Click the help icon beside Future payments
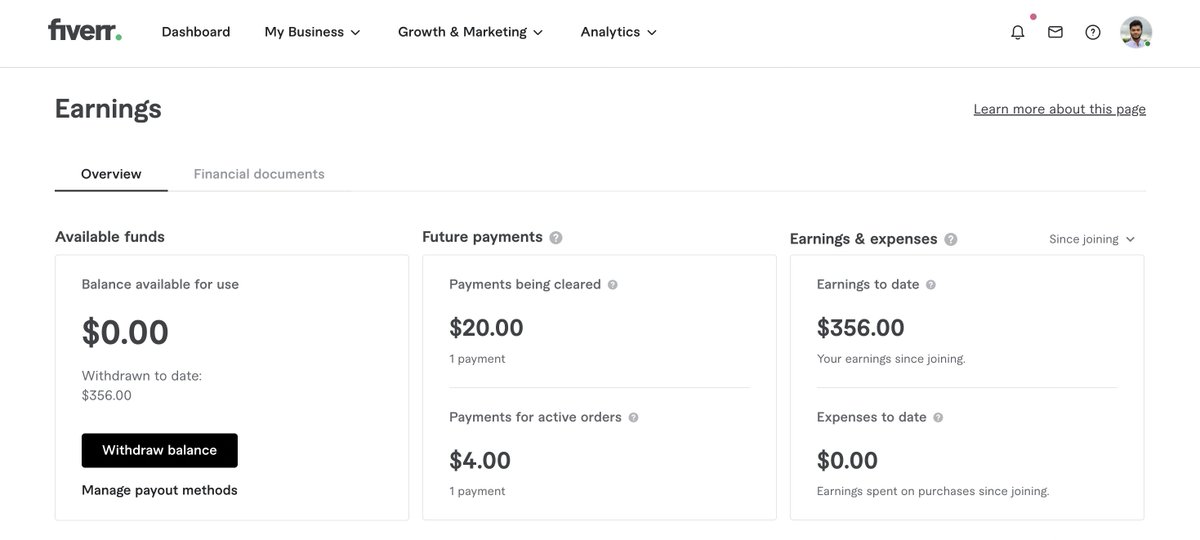Image resolution: width=1200 pixels, height=540 pixels. 556,238
